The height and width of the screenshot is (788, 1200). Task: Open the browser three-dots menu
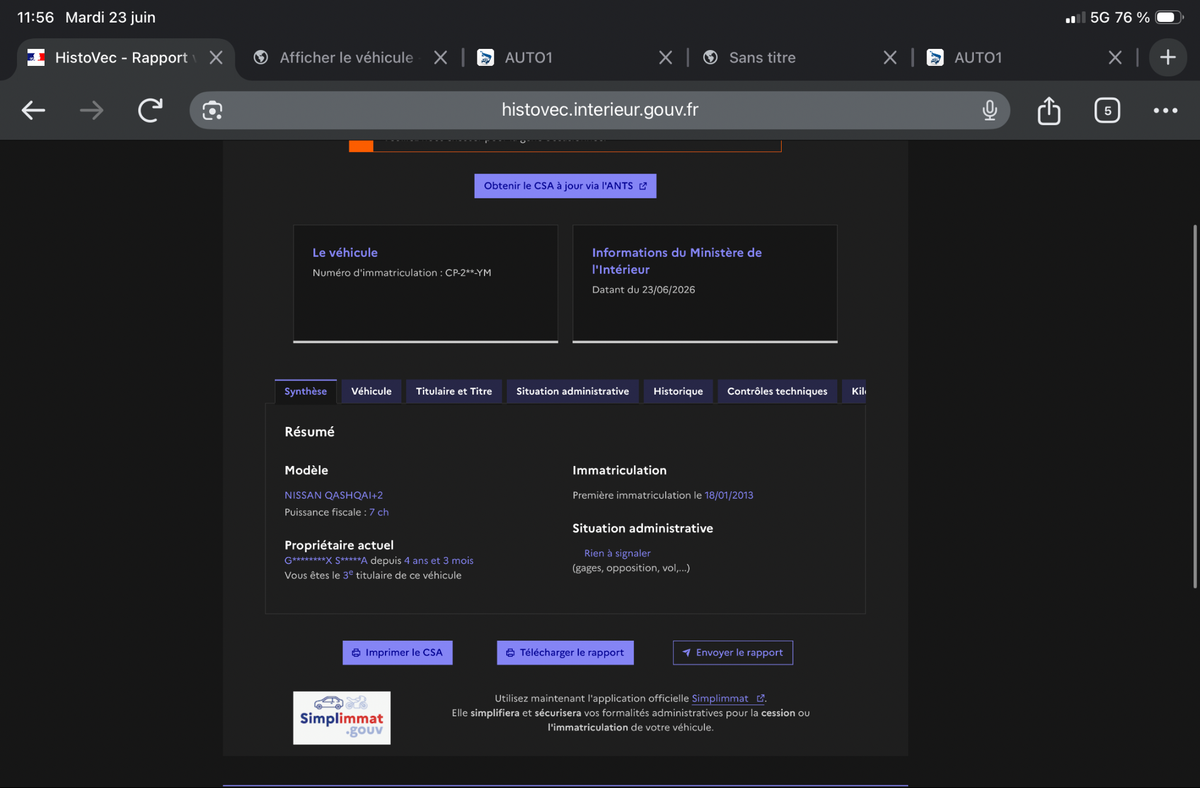coord(1165,111)
